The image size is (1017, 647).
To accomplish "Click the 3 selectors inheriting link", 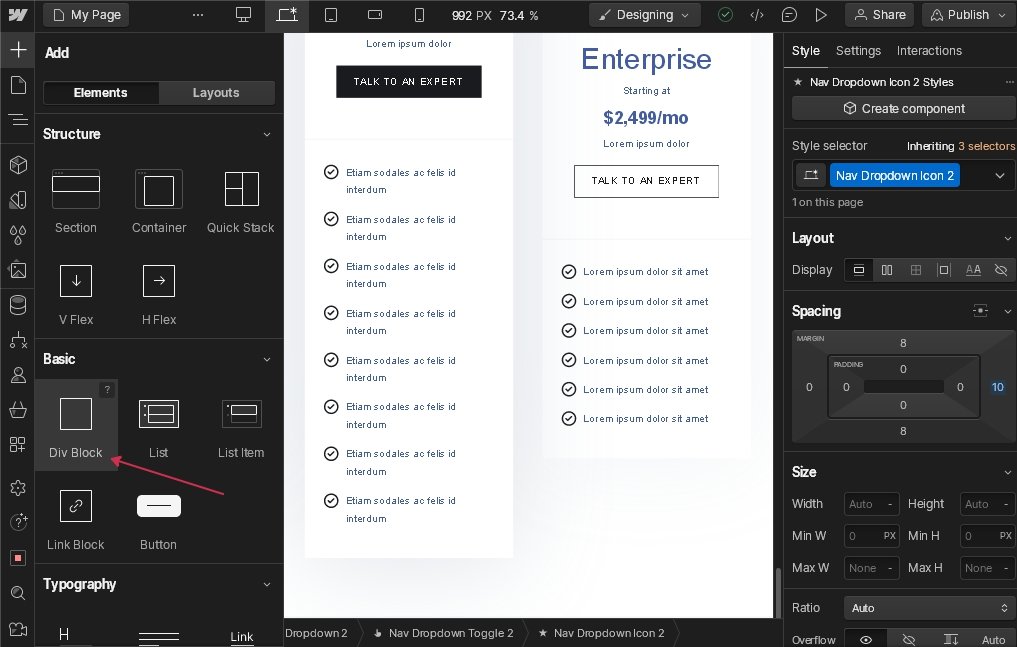I will pos(987,147).
